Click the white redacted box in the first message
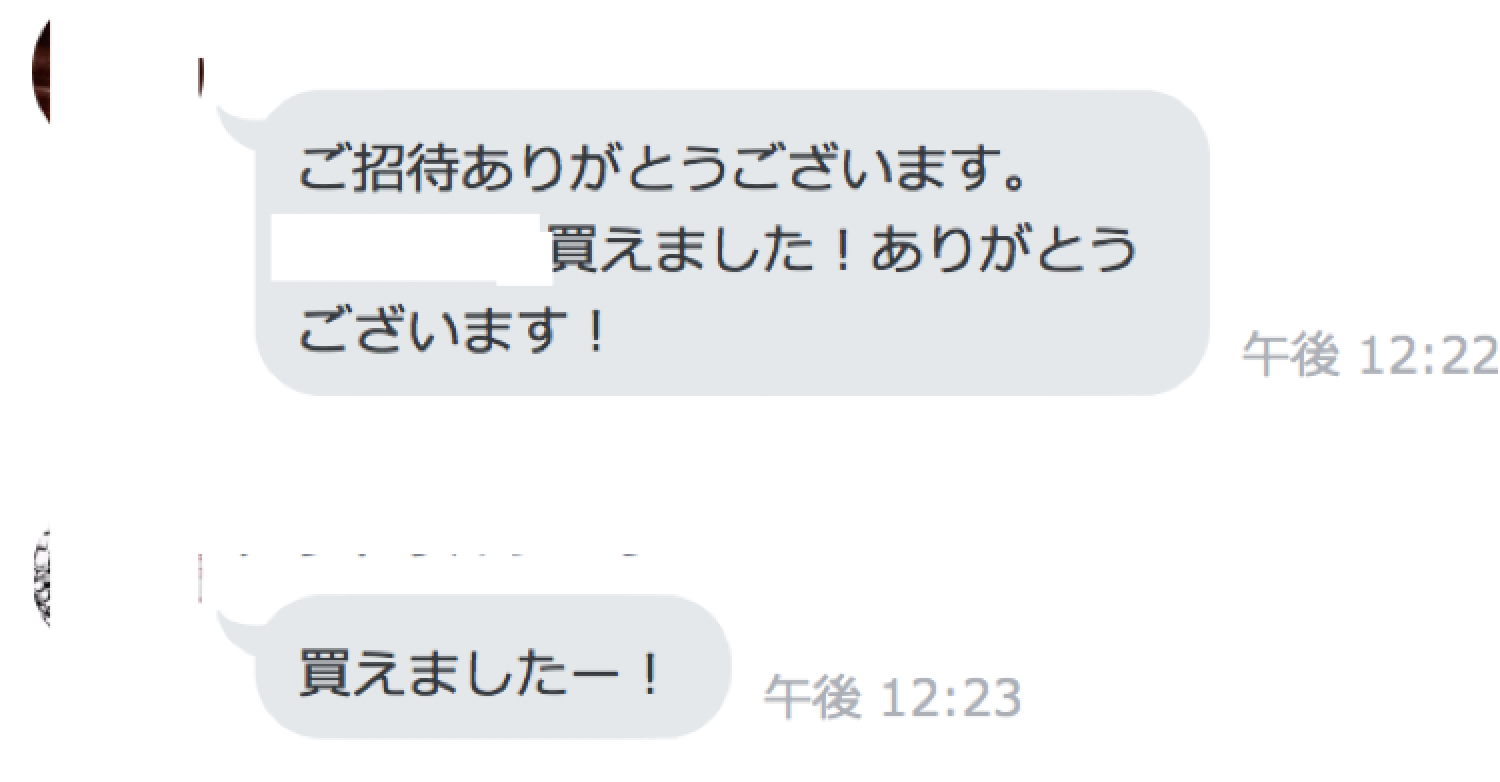 [412, 250]
